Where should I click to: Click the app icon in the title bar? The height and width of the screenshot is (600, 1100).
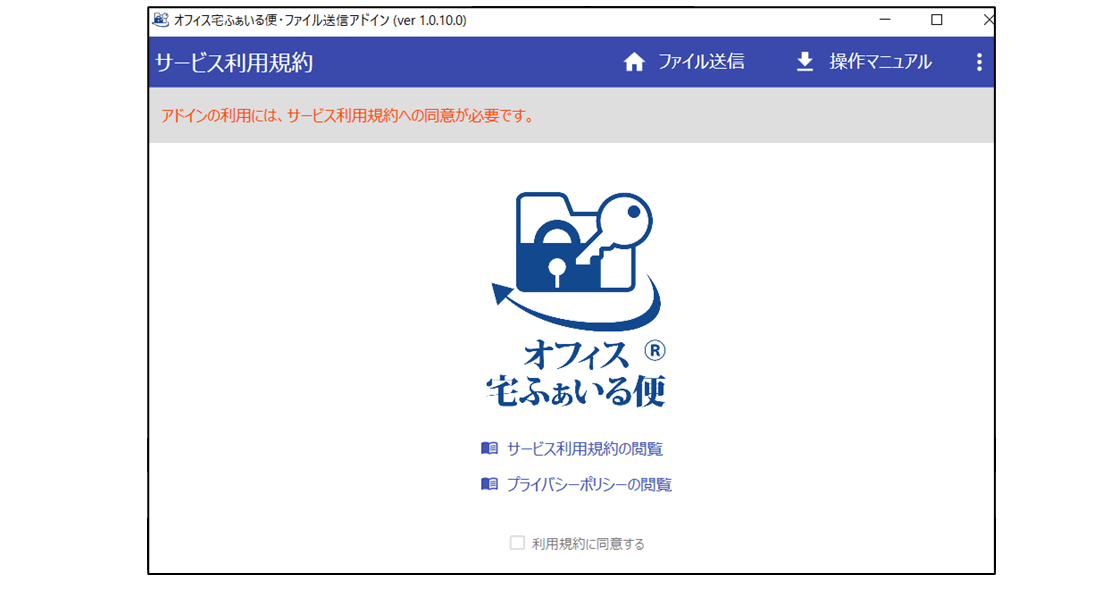[x=161, y=20]
